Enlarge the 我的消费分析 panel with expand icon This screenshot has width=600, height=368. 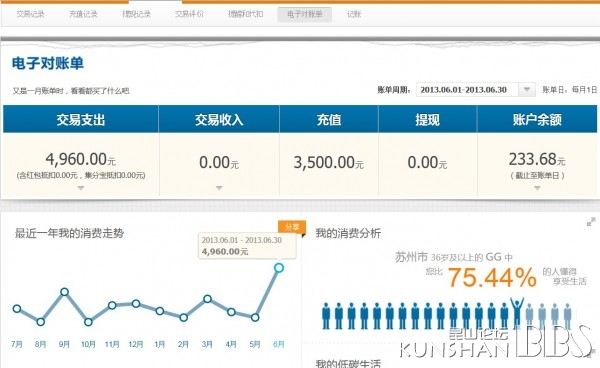591,222
